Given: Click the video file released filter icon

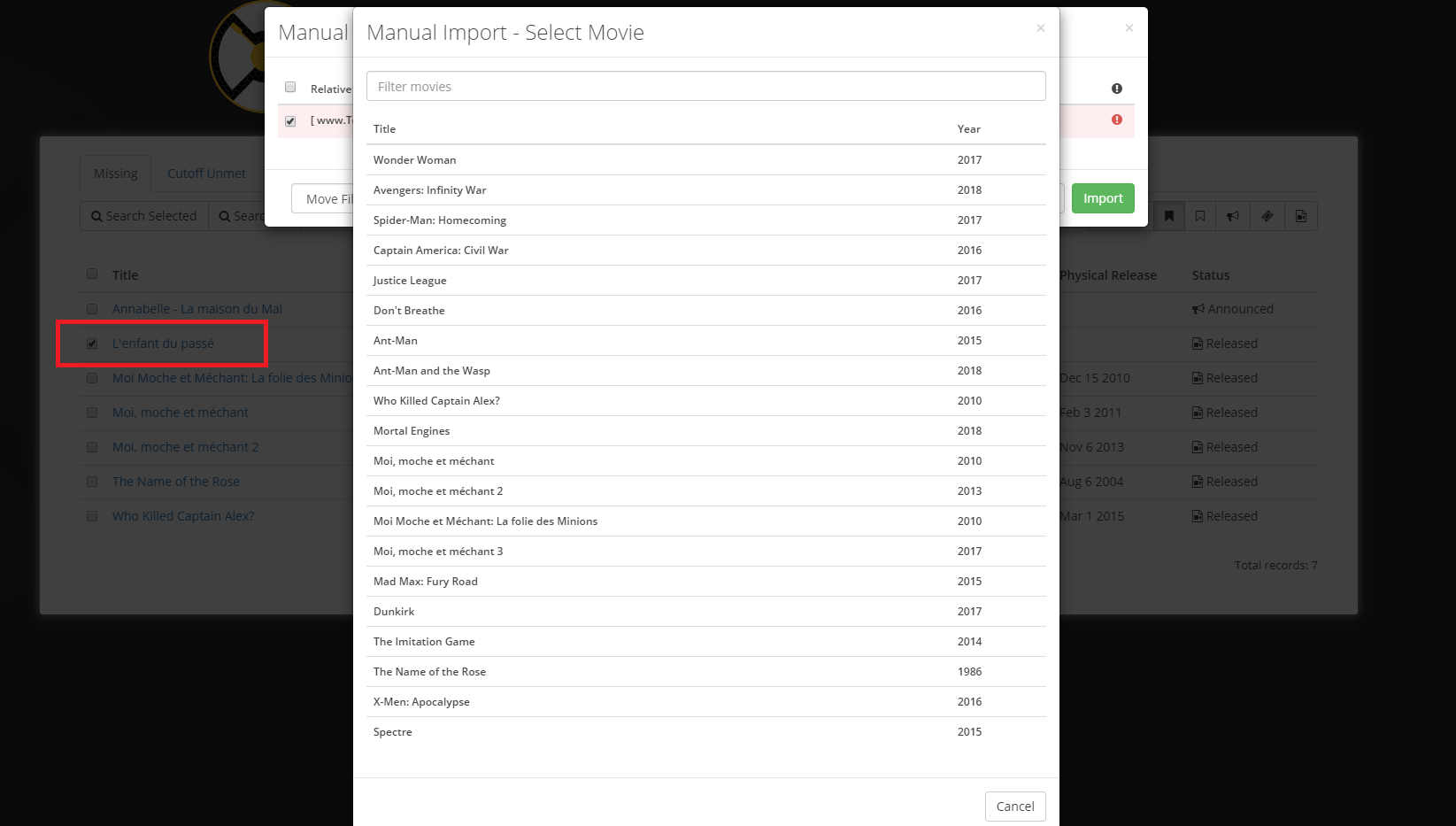Looking at the screenshot, I should pos(1300,215).
